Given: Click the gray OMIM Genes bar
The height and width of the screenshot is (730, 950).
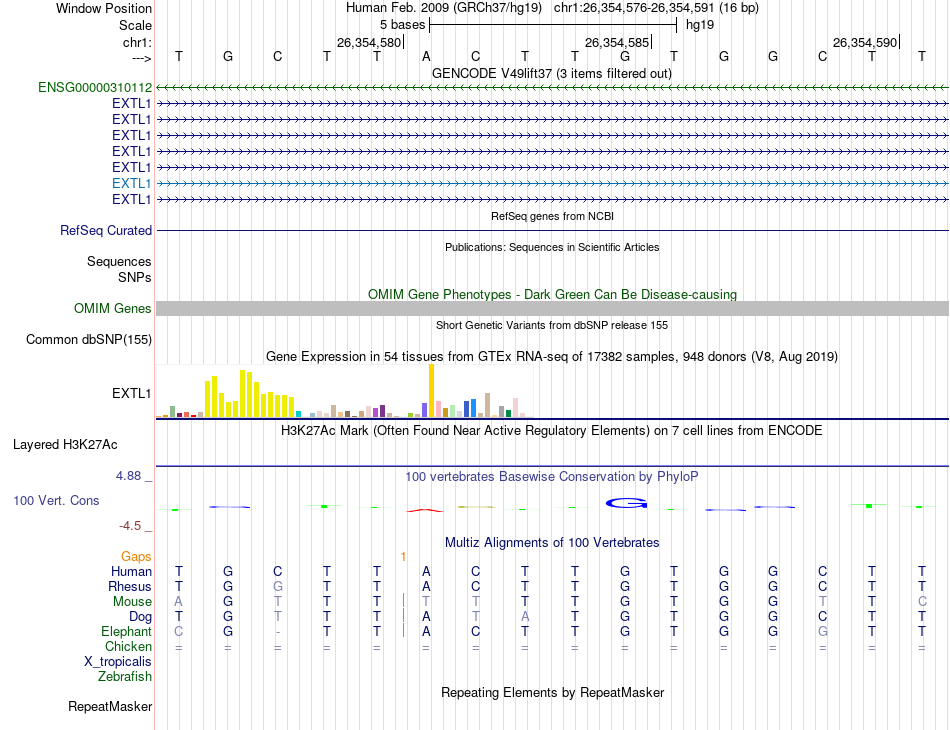Looking at the screenshot, I should 552,308.
